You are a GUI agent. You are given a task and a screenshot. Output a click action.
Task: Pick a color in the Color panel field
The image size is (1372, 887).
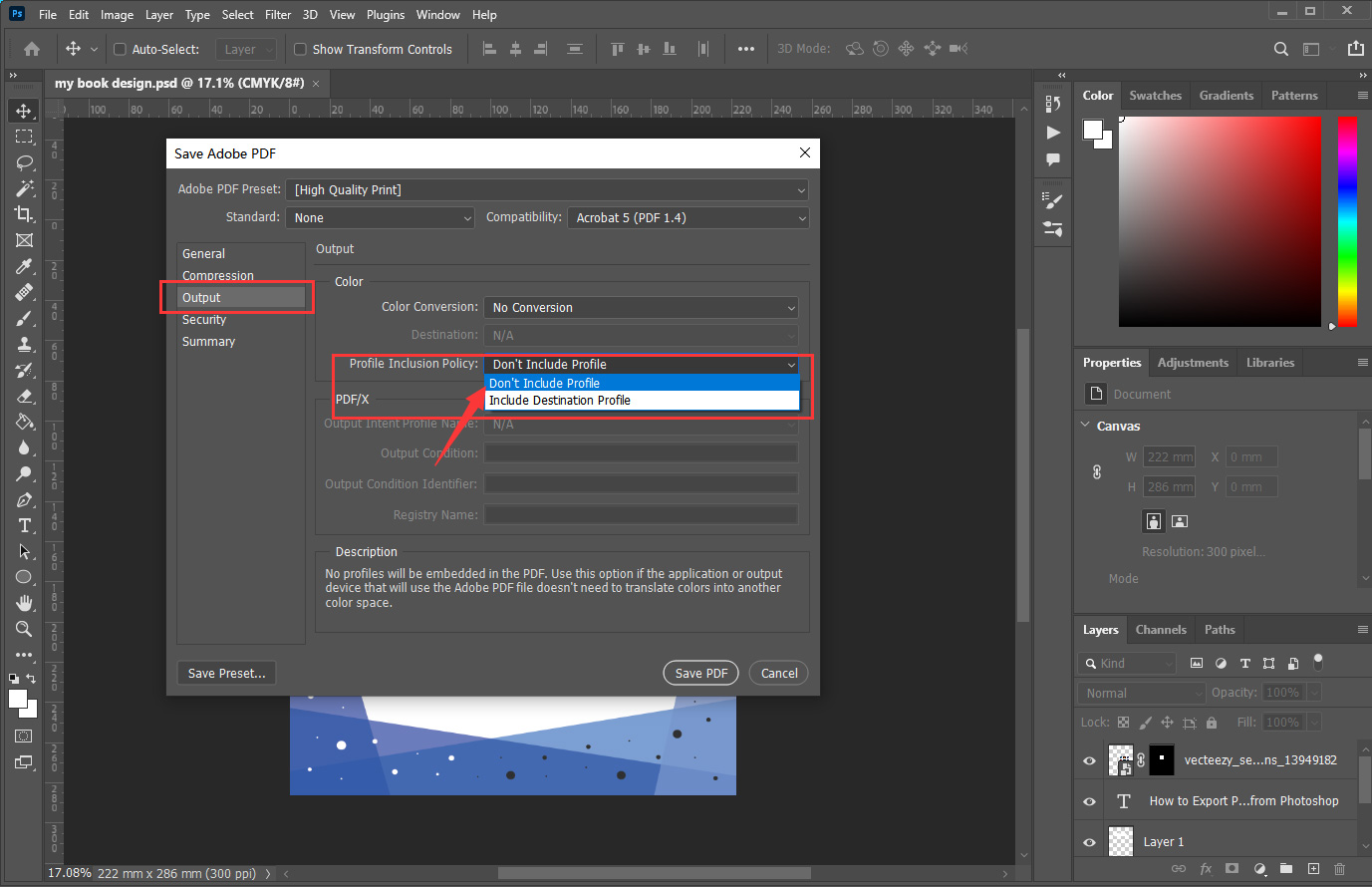tap(1220, 221)
